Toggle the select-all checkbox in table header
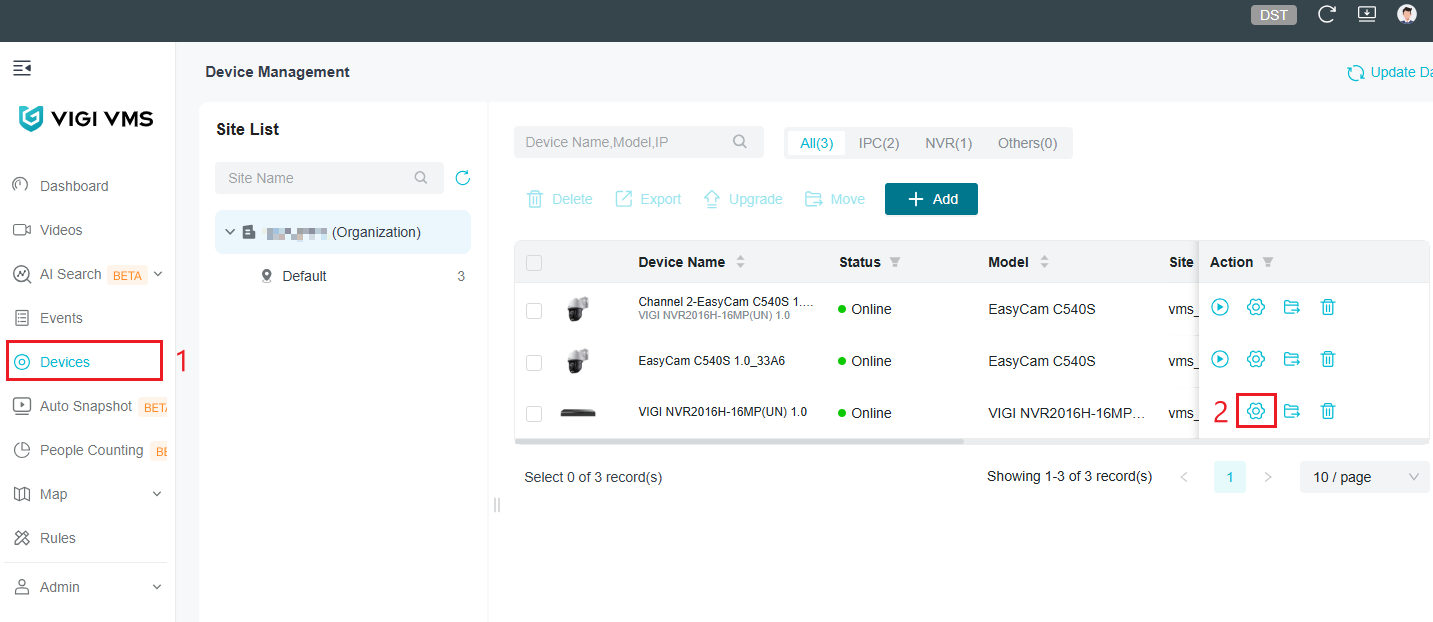 (x=534, y=263)
